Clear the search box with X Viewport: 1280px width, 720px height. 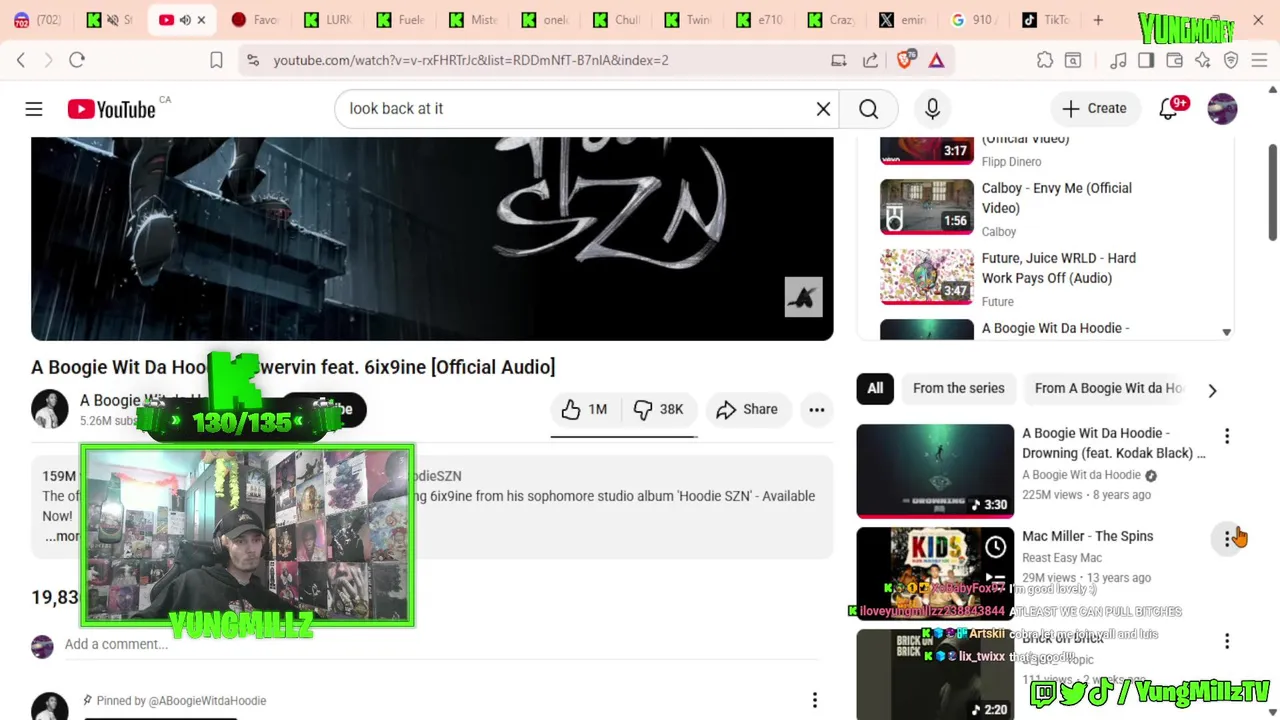(823, 109)
